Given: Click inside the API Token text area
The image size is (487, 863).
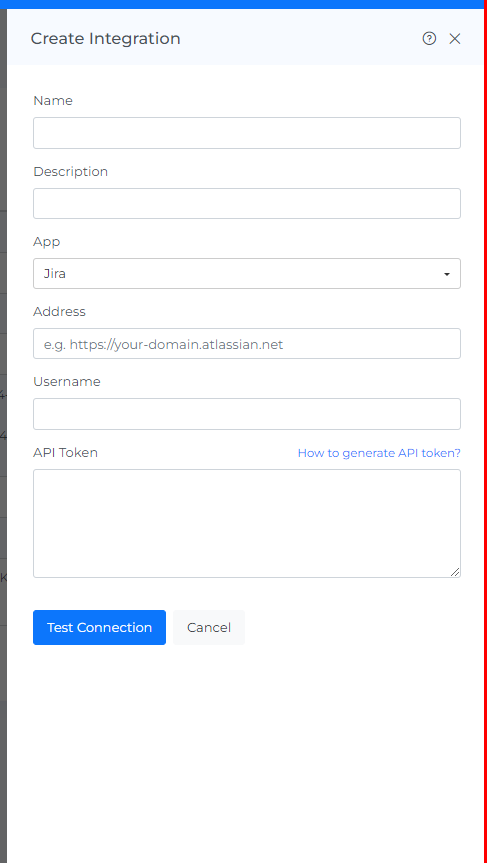Looking at the screenshot, I should tap(247, 523).
